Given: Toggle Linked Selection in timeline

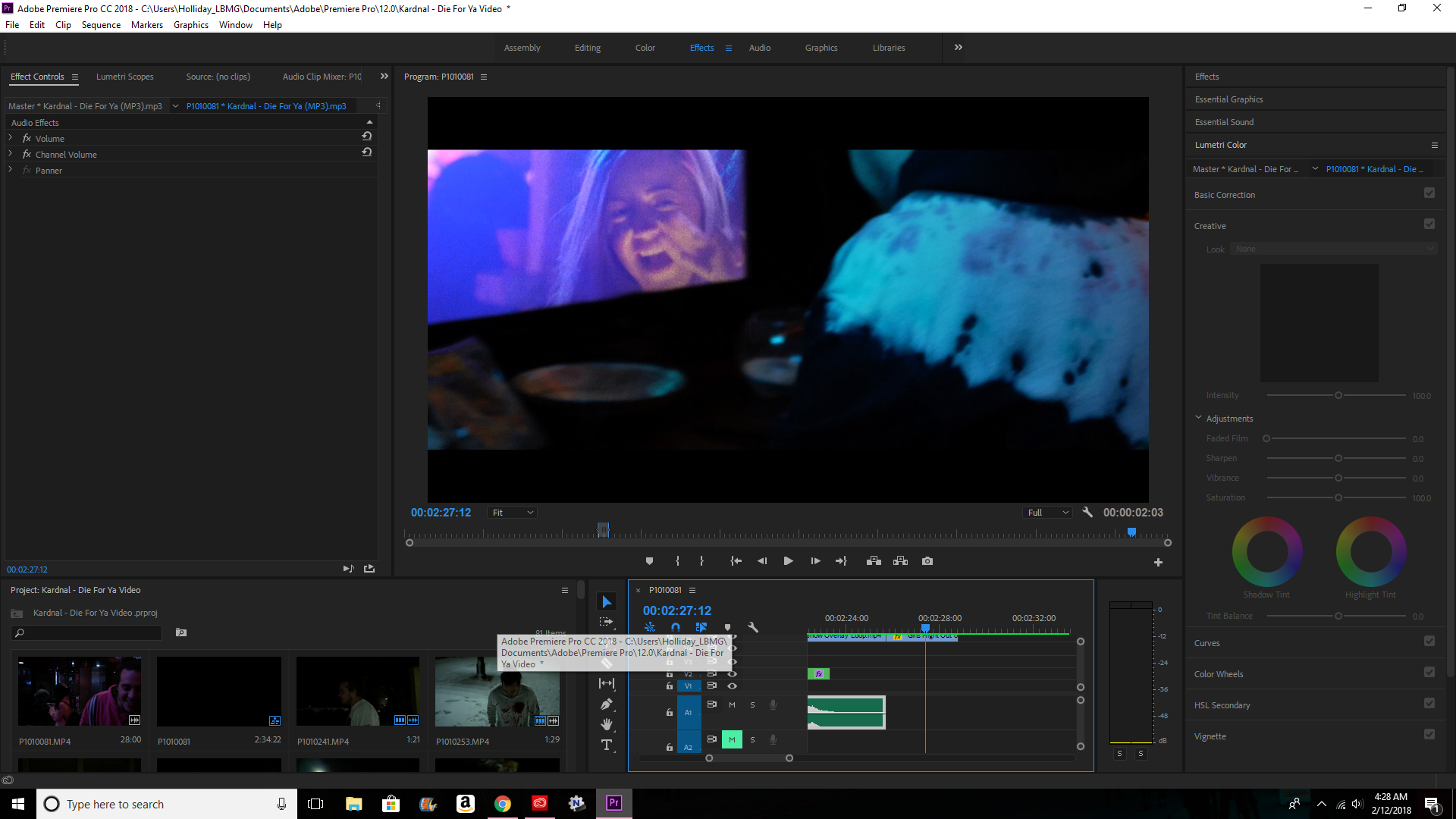Looking at the screenshot, I should click(x=701, y=627).
